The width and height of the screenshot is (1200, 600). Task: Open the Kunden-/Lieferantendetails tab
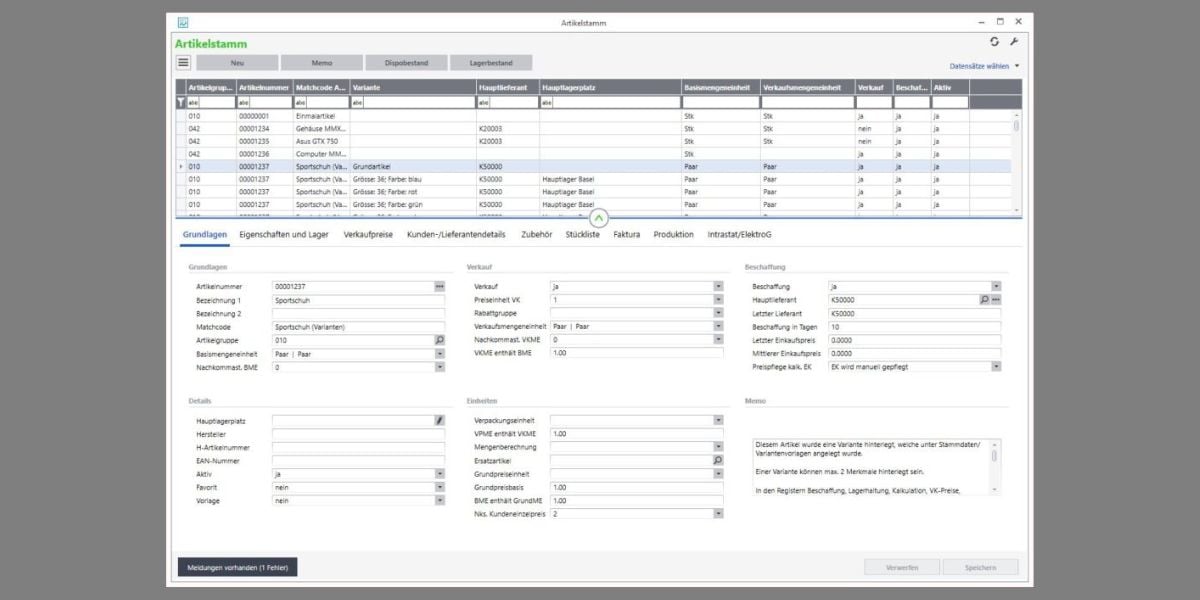point(457,235)
